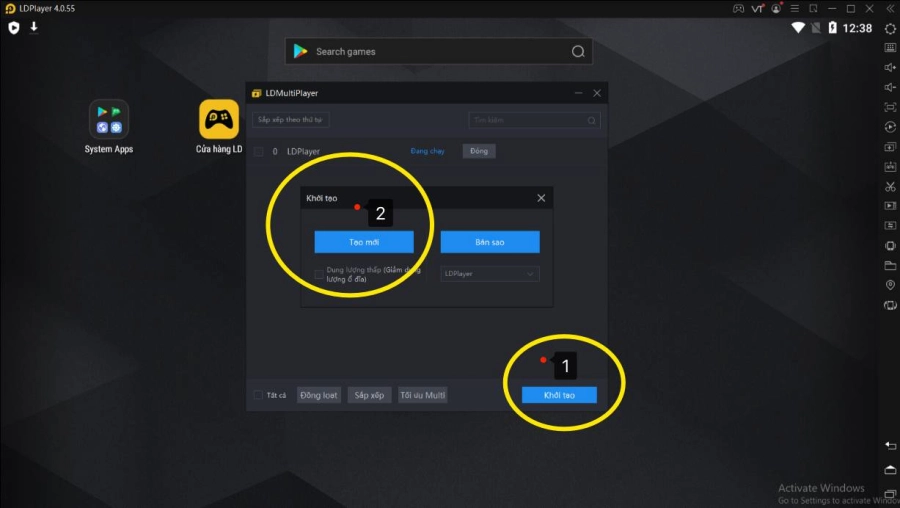Open the video recorder icon
The width and height of the screenshot is (900, 508).
coord(890,205)
